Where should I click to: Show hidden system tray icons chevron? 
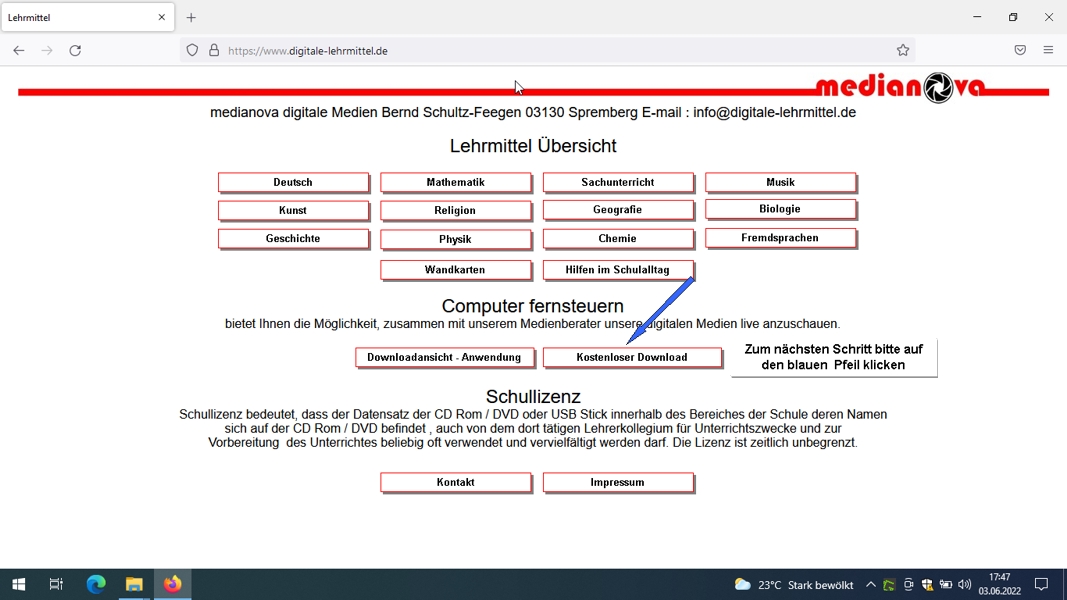pos(870,585)
